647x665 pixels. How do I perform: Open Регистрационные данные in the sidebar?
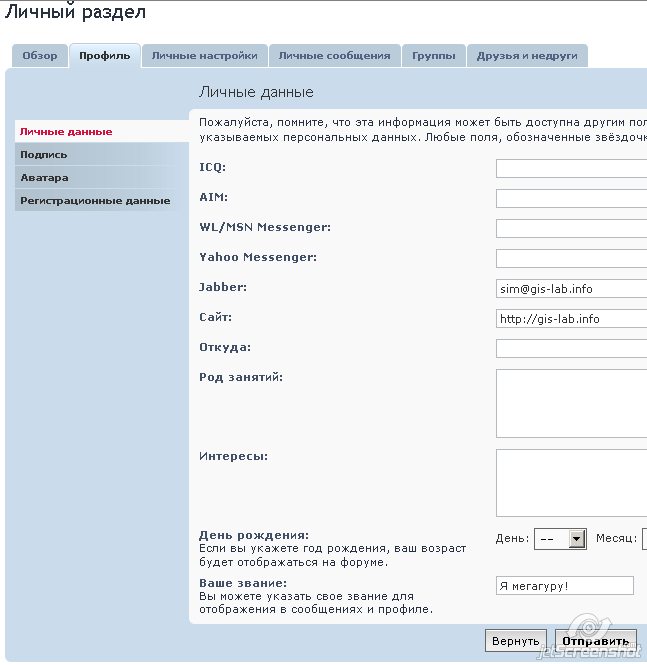tap(102, 200)
